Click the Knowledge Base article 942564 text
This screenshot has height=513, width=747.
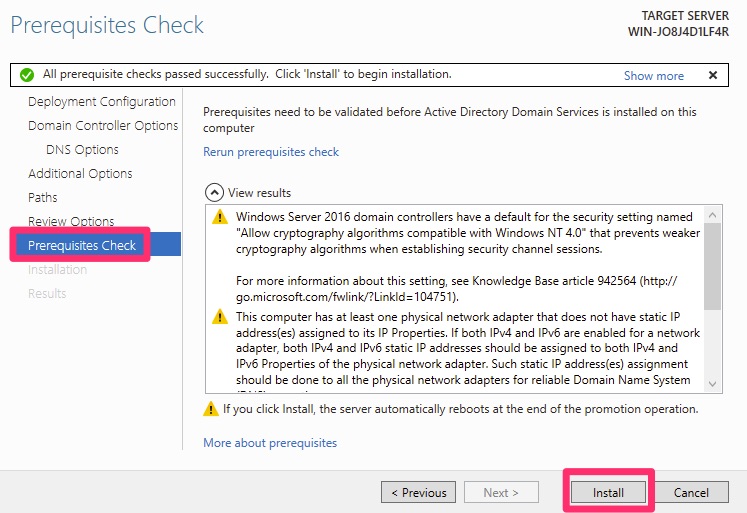[554, 281]
